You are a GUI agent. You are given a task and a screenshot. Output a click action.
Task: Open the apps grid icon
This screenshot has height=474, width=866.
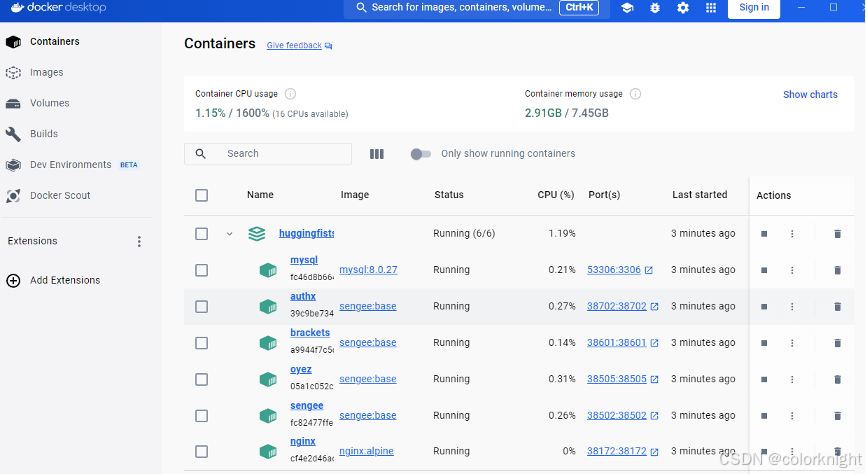point(711,8)
